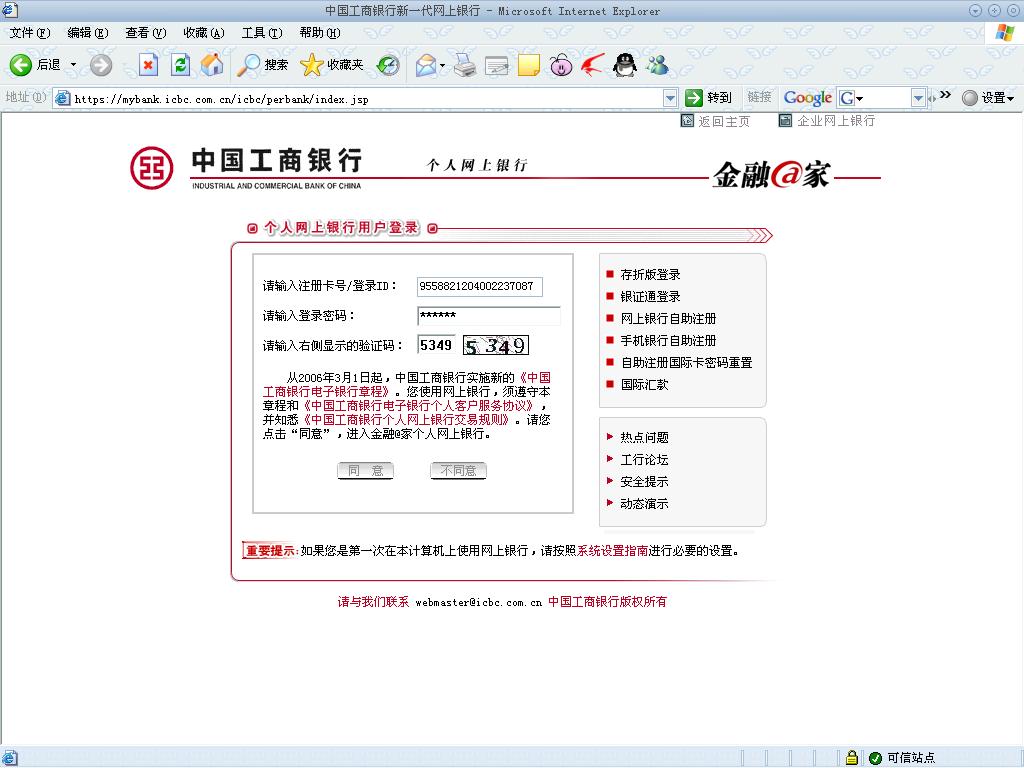Click the red bird toolbar icon
This screenshot has width=1024, height=768.
tap(592, 65)
